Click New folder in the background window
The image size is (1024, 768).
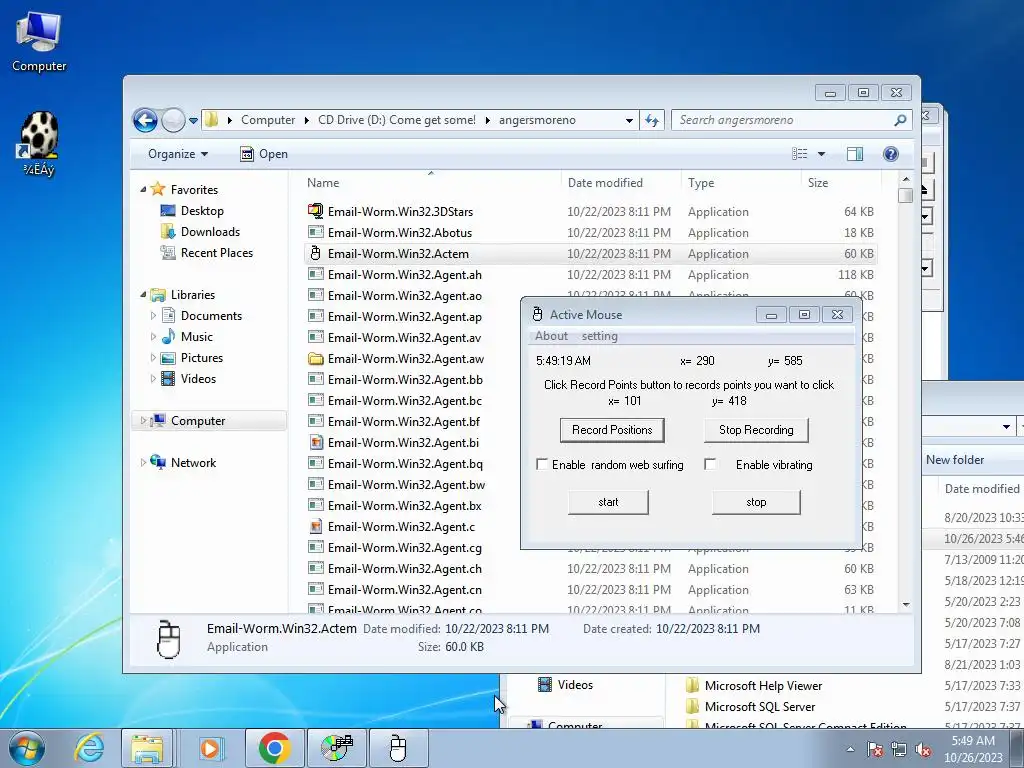tap(955, 460)
